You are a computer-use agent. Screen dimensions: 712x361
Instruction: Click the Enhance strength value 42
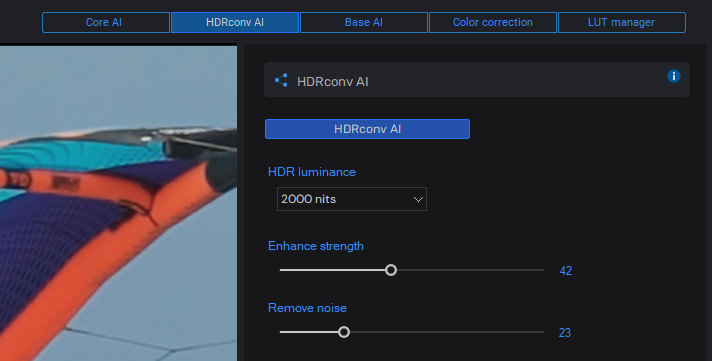coord(565,271)
